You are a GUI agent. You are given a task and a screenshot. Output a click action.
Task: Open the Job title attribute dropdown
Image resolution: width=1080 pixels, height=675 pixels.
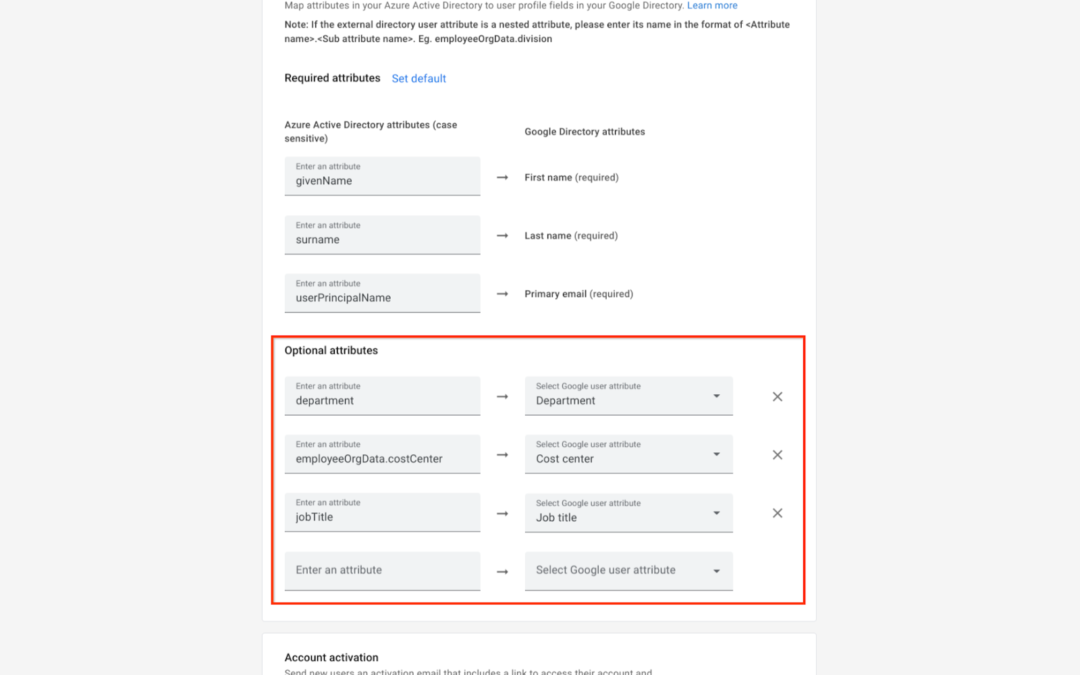(x=628, y=512)
